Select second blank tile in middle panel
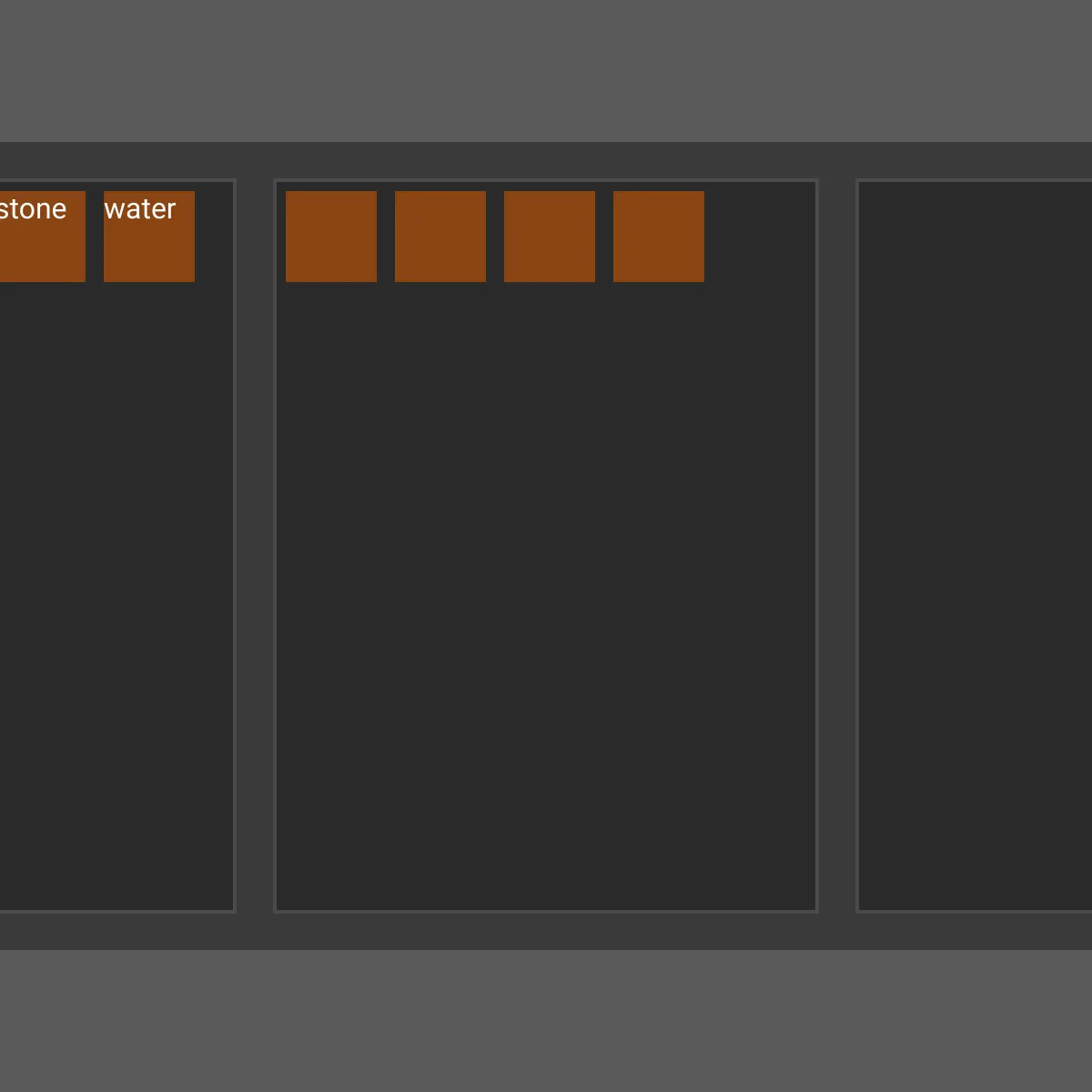Image resolution: width=1092 pixels, height=1092 pixels. tap(440, 237)
